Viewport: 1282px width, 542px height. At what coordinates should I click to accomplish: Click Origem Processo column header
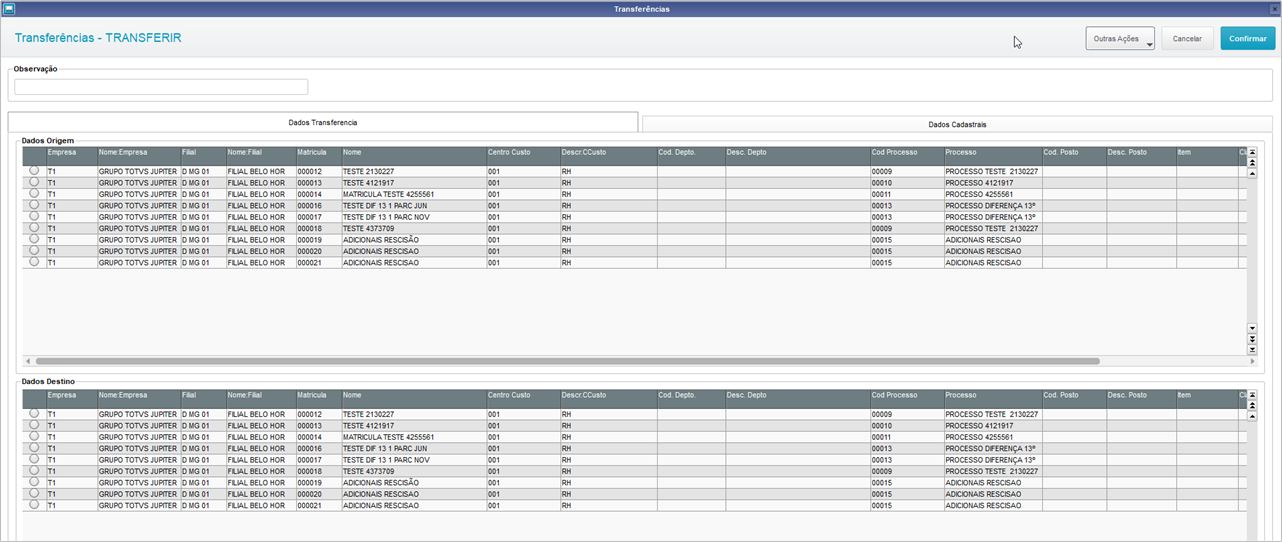[x=993, y=157]
